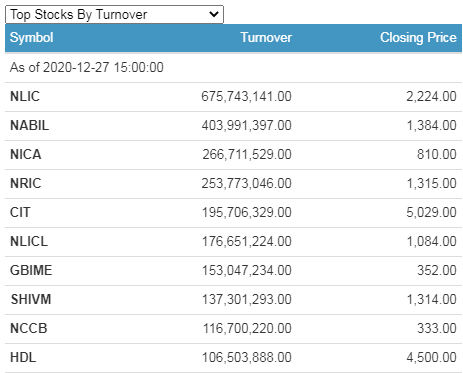
Task: Select the NICA stock symbol
Action: click(25, 155)
